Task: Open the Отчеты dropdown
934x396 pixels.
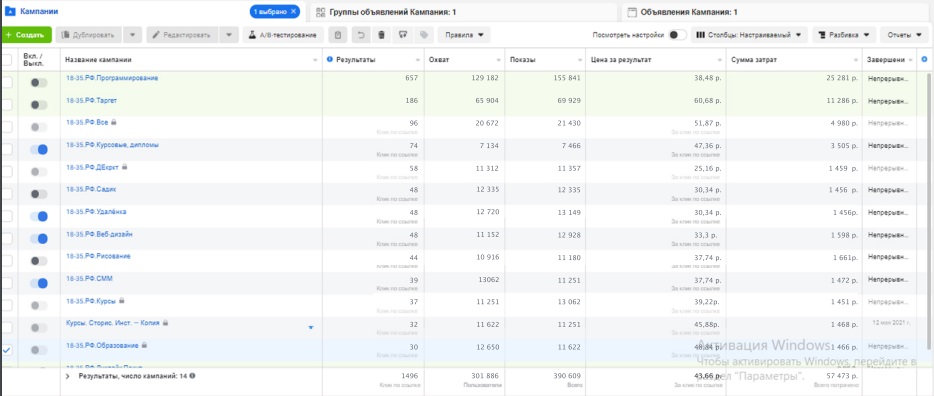Action: (904, 35)
